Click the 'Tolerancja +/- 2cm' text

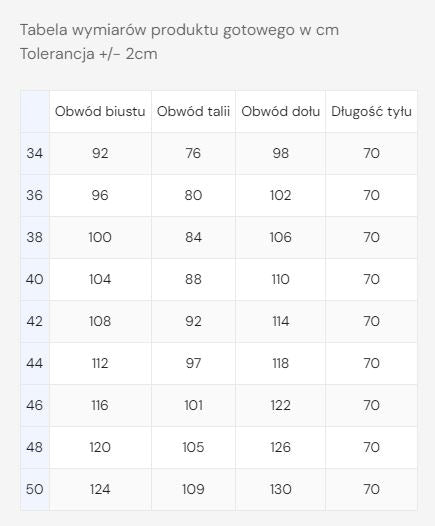89,54
